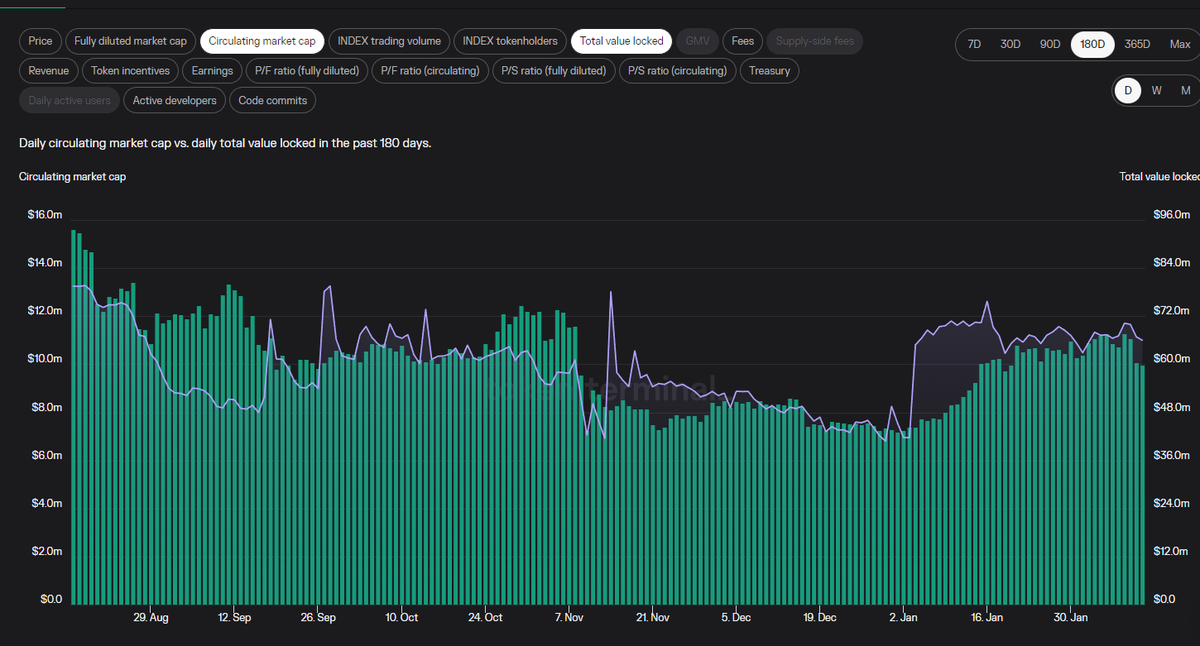
Task: Click the 12. Sep date label
Action: click(234, 618)
